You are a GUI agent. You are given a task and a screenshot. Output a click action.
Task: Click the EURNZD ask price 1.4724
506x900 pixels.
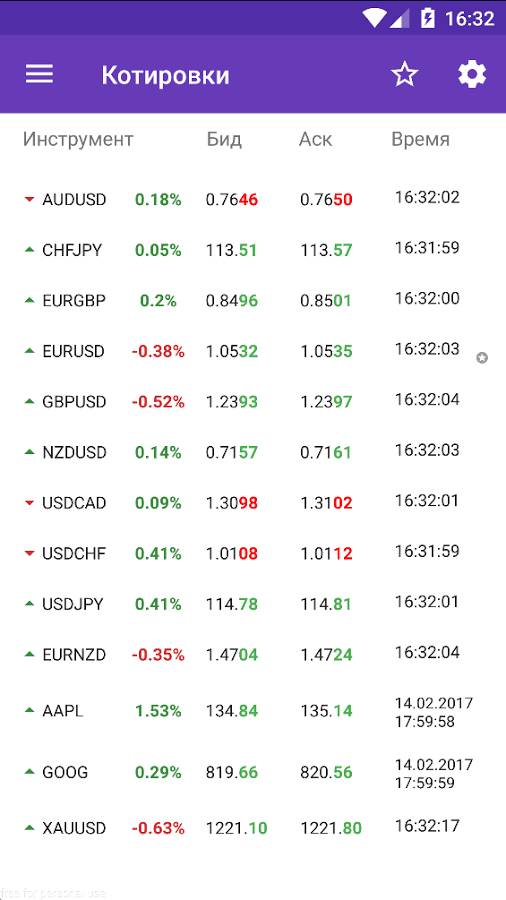[x=326, y=655]
